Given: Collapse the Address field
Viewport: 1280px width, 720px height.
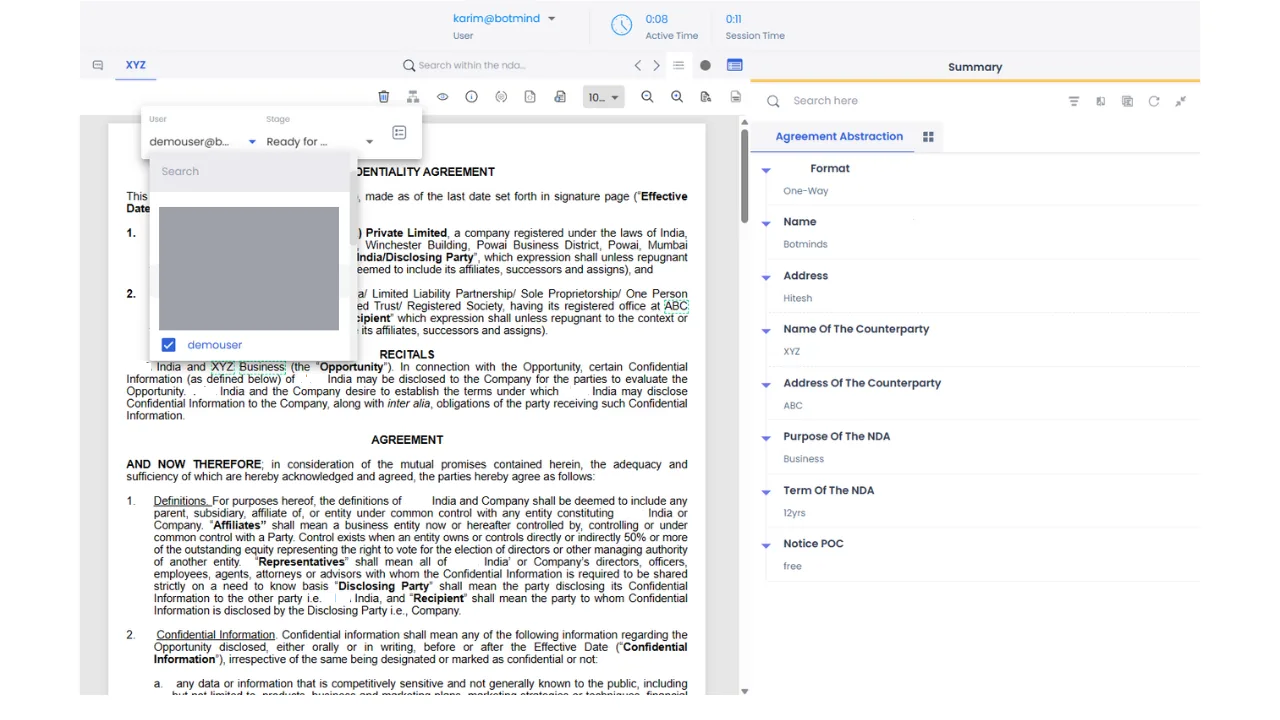Looking at the screenshot, I should click(766, 277).
